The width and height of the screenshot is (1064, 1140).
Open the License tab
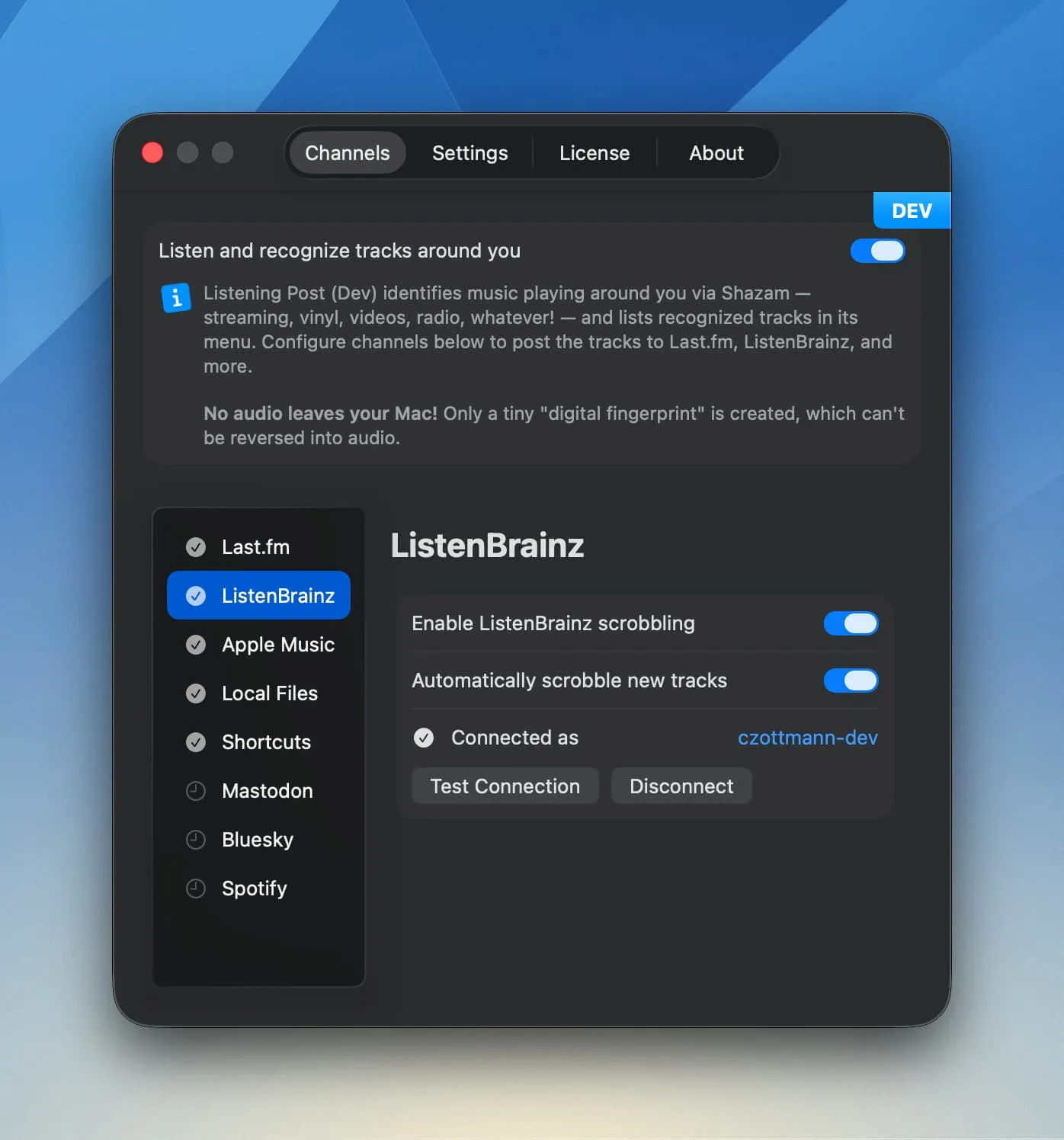pyautogui.click(x=594, y=152)
